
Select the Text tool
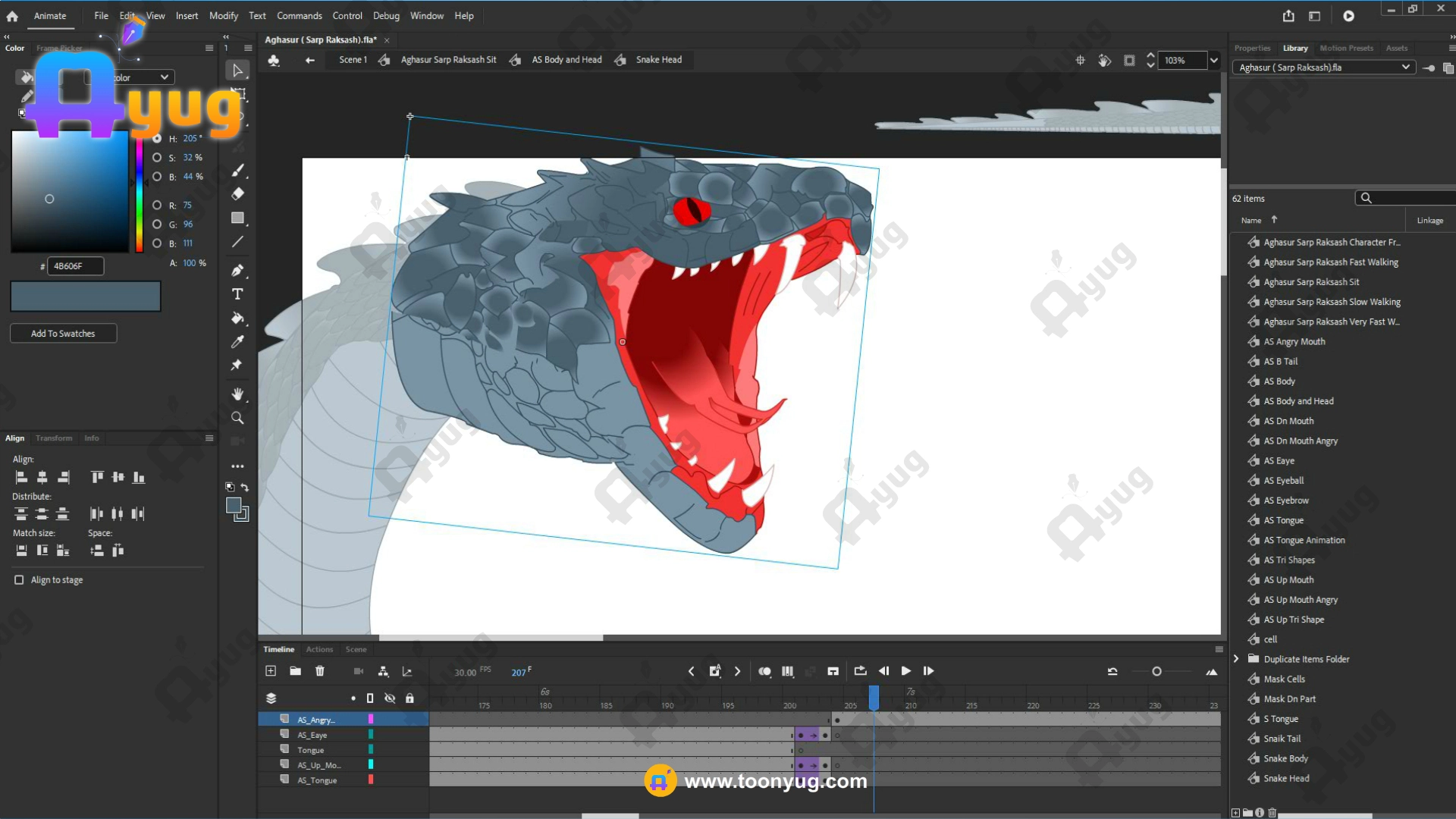coord(237,294)
